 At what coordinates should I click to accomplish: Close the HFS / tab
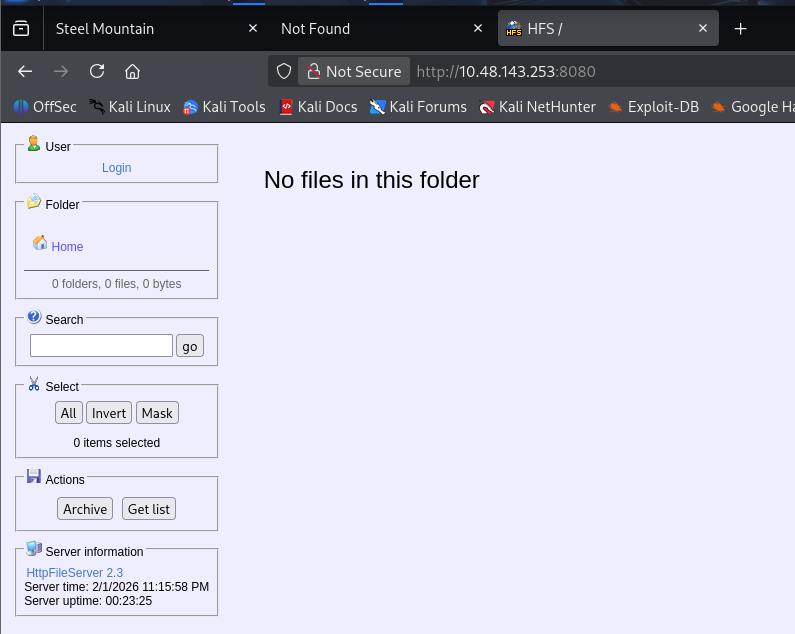pos(704,29)
